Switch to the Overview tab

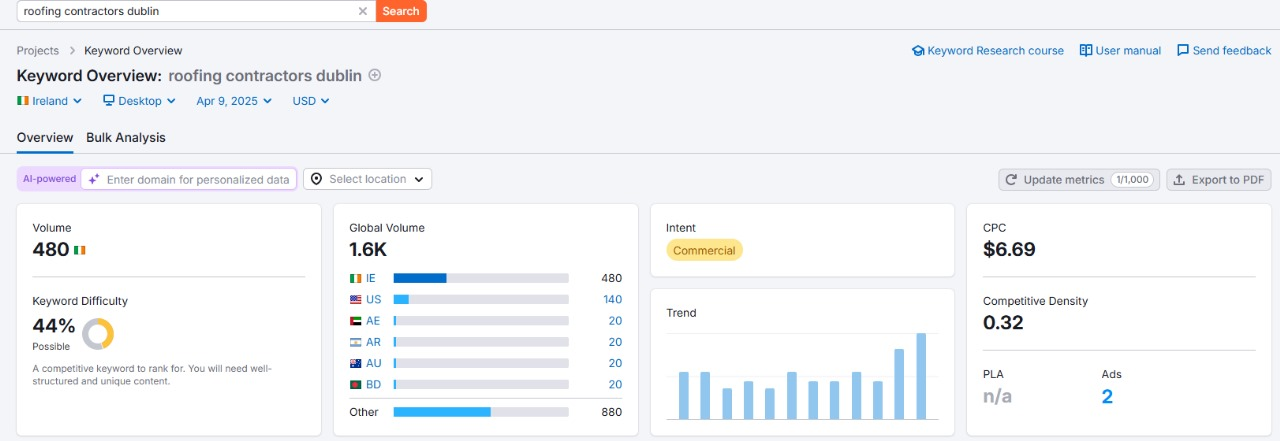[45, 138]
